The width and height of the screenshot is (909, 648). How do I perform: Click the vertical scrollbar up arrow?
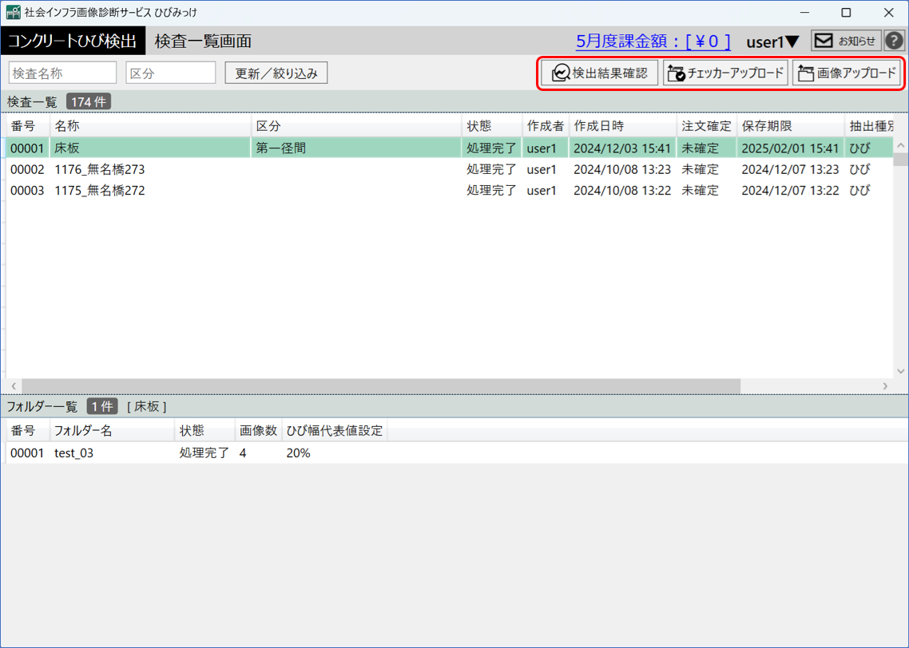[x=900, y=145]
